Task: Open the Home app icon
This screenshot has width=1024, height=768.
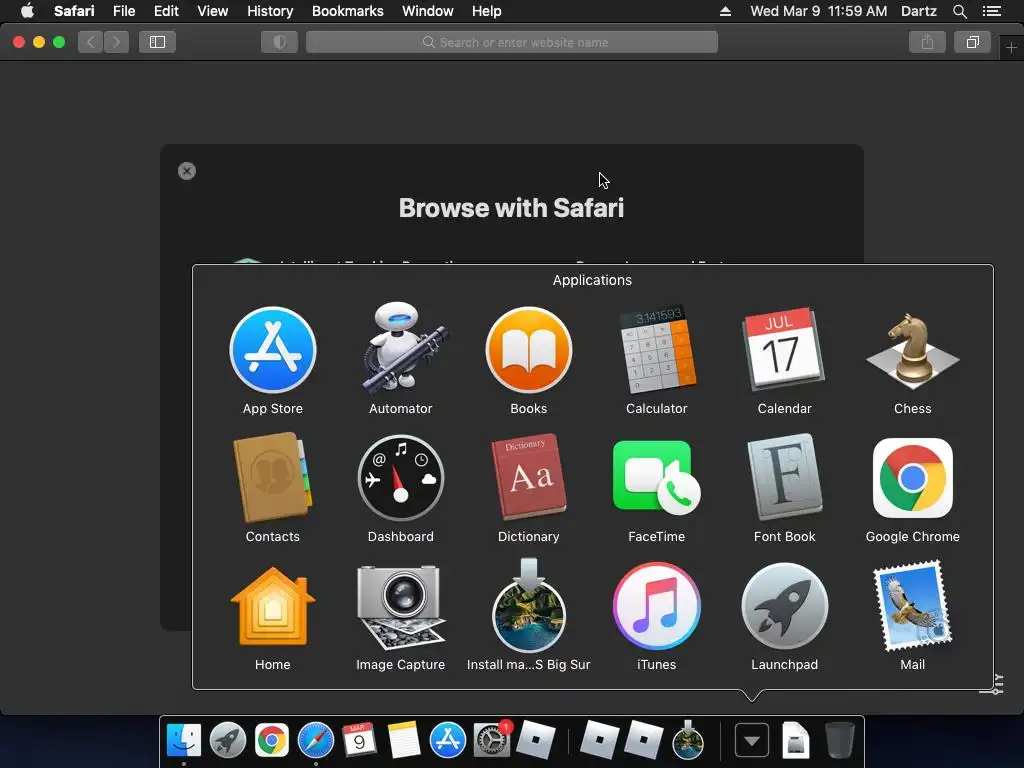Action: [273, 606]
